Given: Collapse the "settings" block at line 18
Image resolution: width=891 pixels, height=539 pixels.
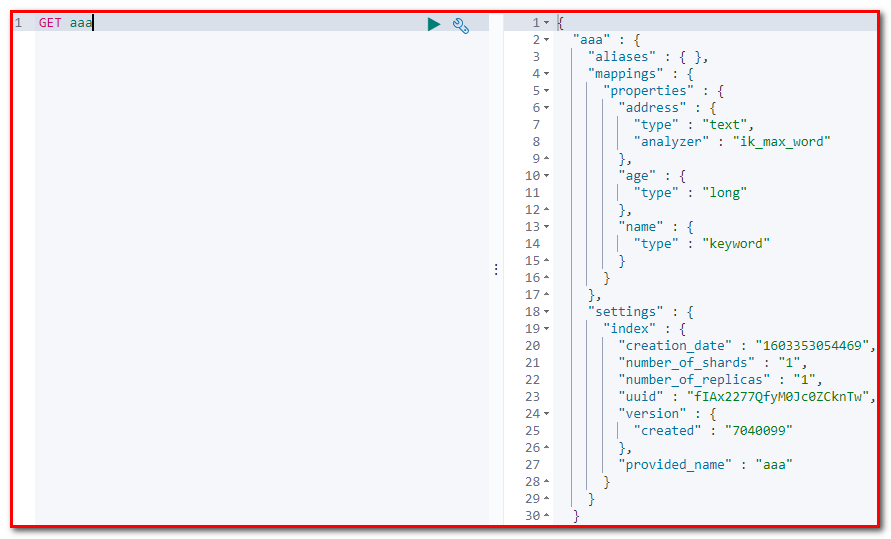Looking at the screenshot, I should [547, 312].
